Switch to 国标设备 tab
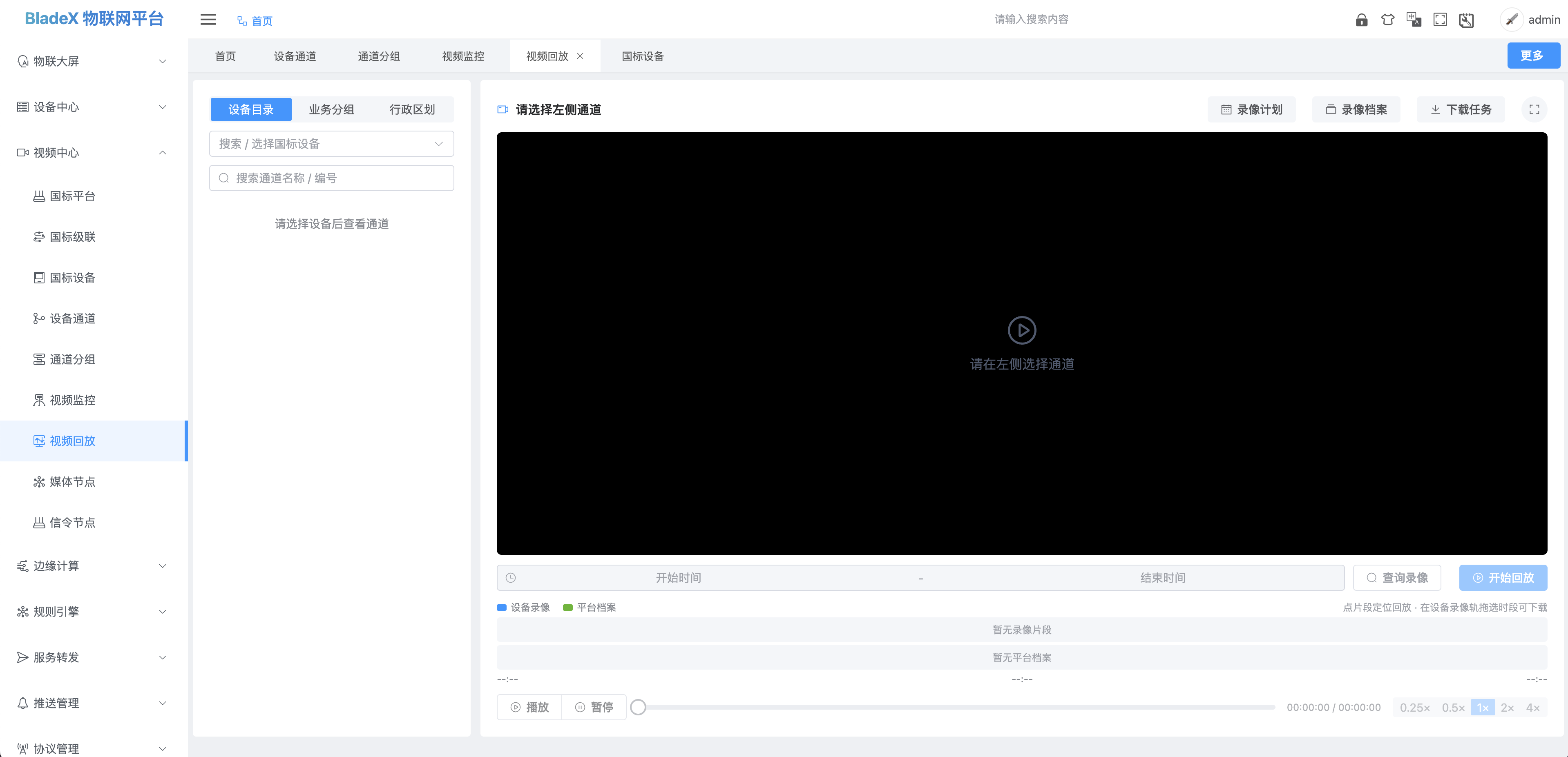This screenshot has height=757, width=1568. pos(643,56)
